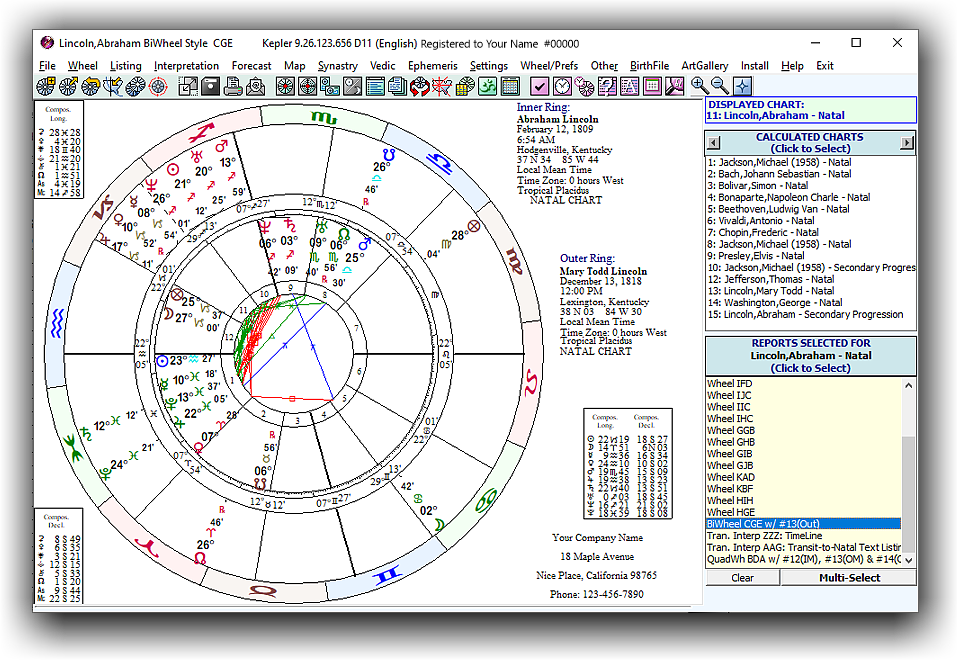Click the pink checkmark toolbar icon
This screenshot has width=957, height=660.
click(539, 87)
